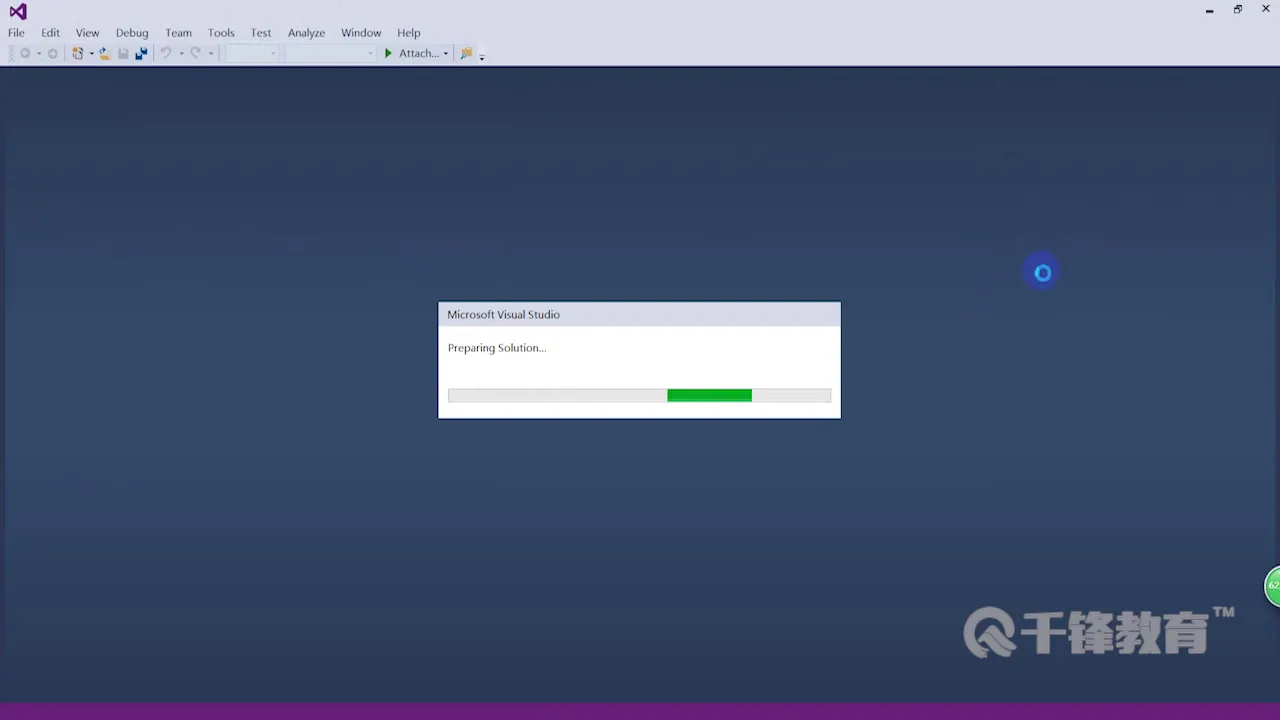Click the Attach... button label
Viewport: 1280px width, 720px height.
pos(418,54)
